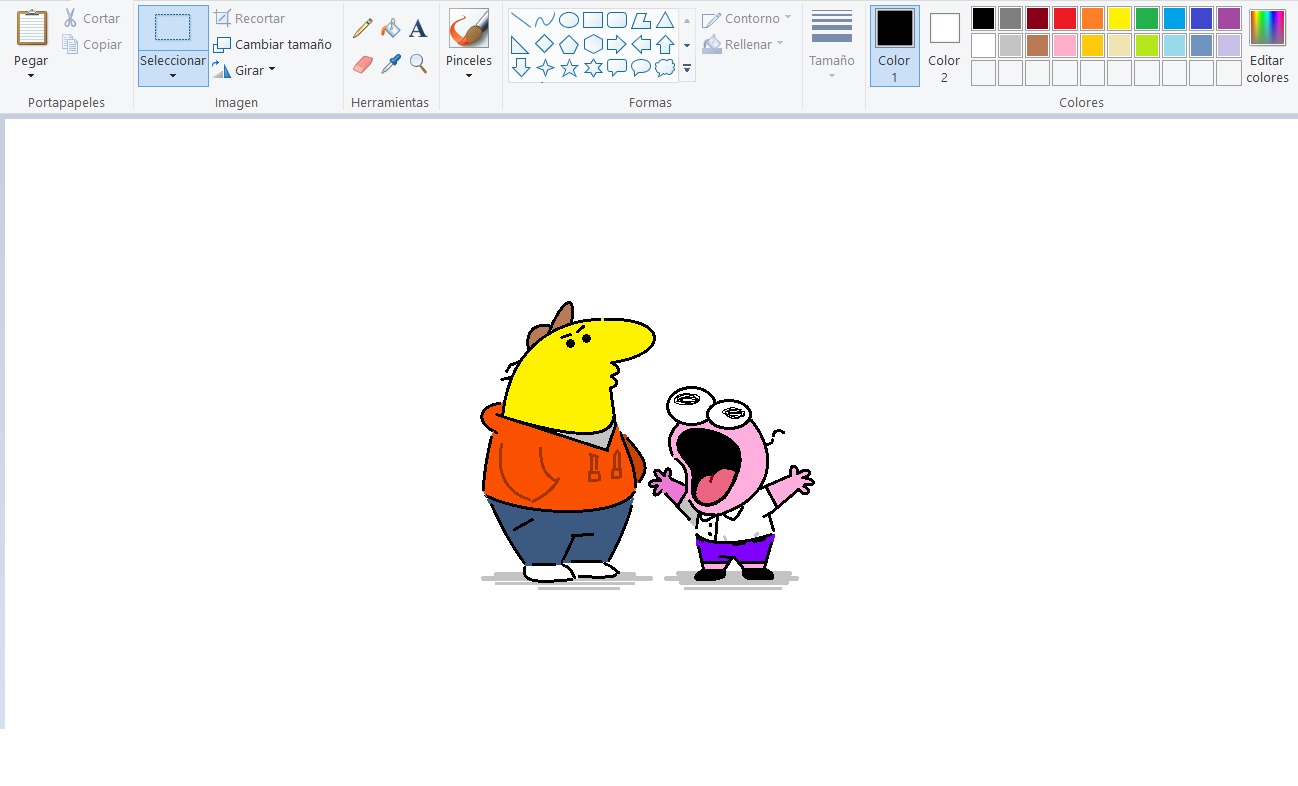
Task: Activate the Color 1 foreground selector
Action: pyautogui.click(x=894, y=46)
